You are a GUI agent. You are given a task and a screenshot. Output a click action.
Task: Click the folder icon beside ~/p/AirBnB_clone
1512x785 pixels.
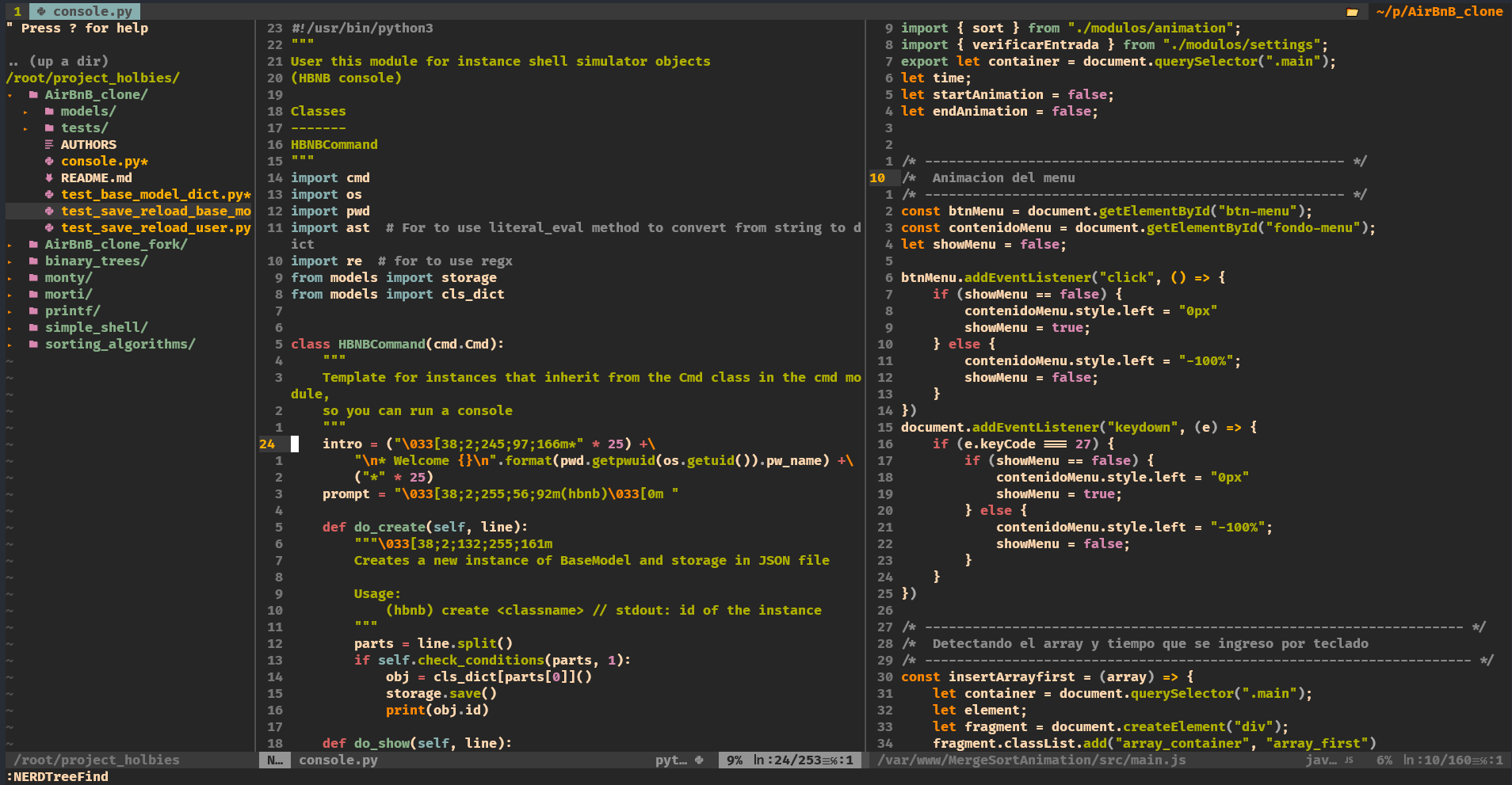1352,12
